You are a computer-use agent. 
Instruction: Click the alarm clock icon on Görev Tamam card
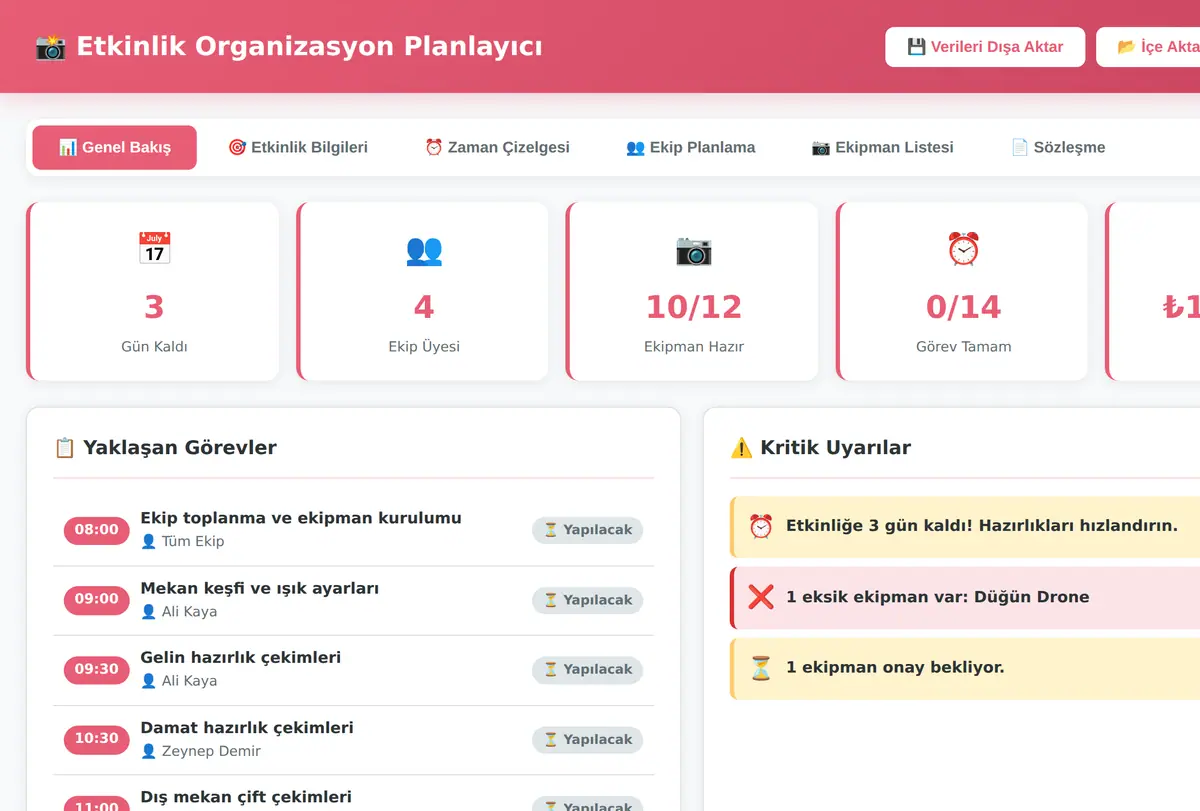pyautogui.click(x=964, y=248)
